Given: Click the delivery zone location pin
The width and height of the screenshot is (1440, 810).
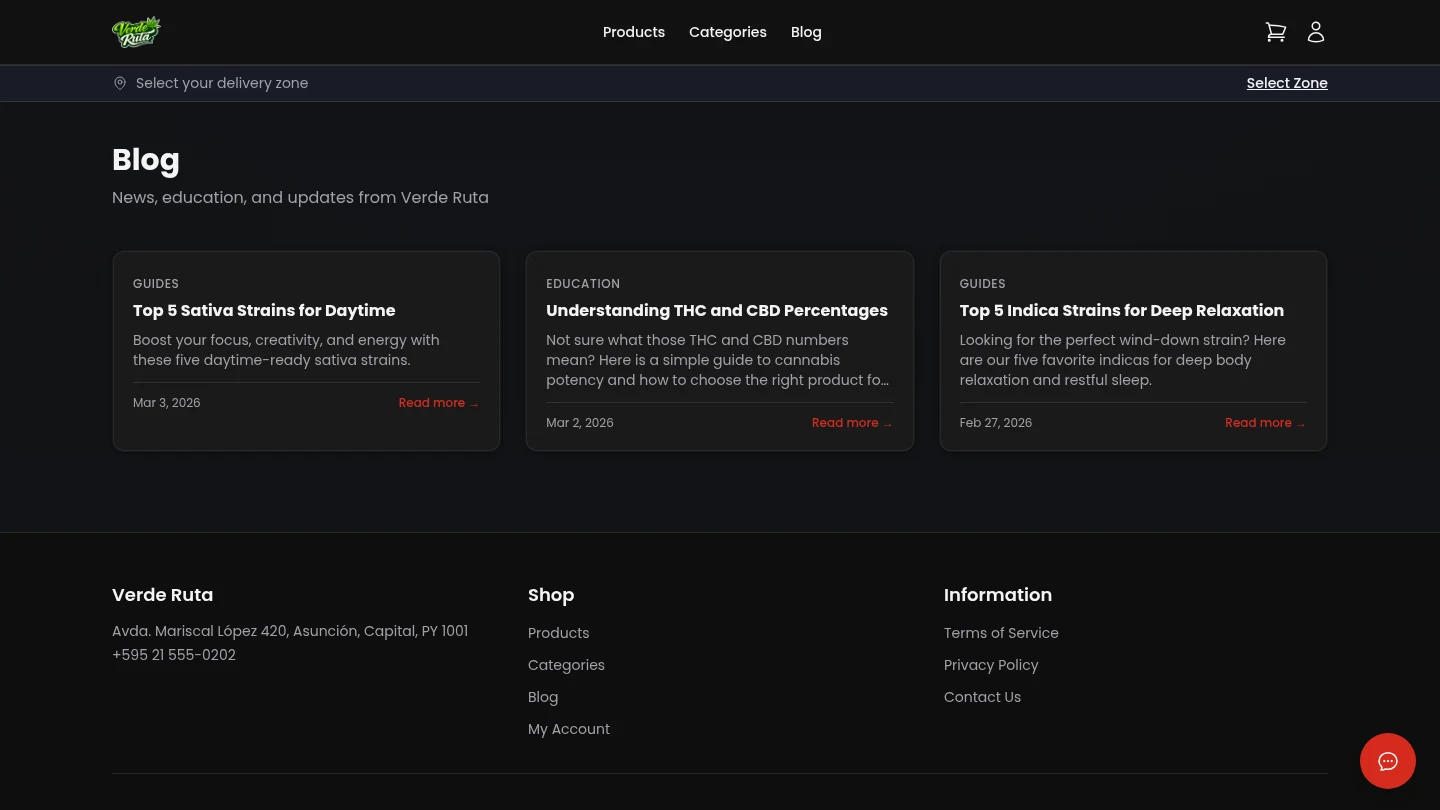Looking at the screenshot, I should [120, 83].
